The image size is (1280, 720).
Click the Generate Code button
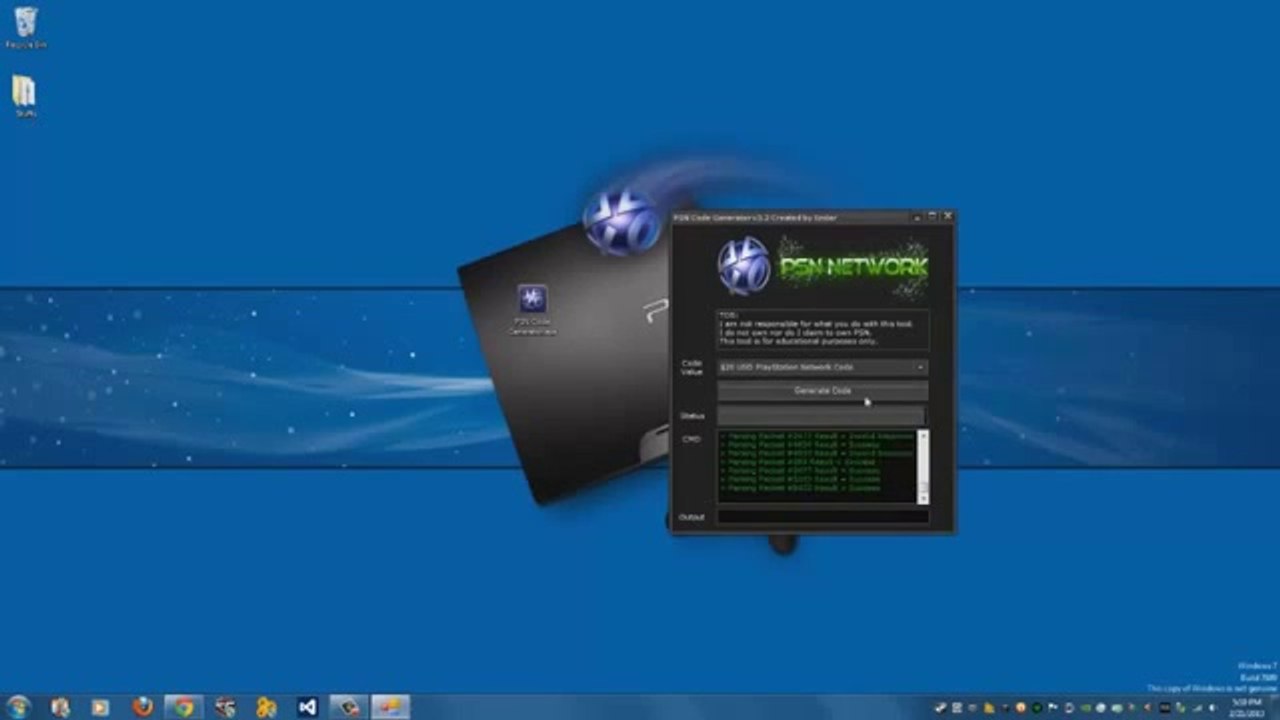click(x=822, y=391)
